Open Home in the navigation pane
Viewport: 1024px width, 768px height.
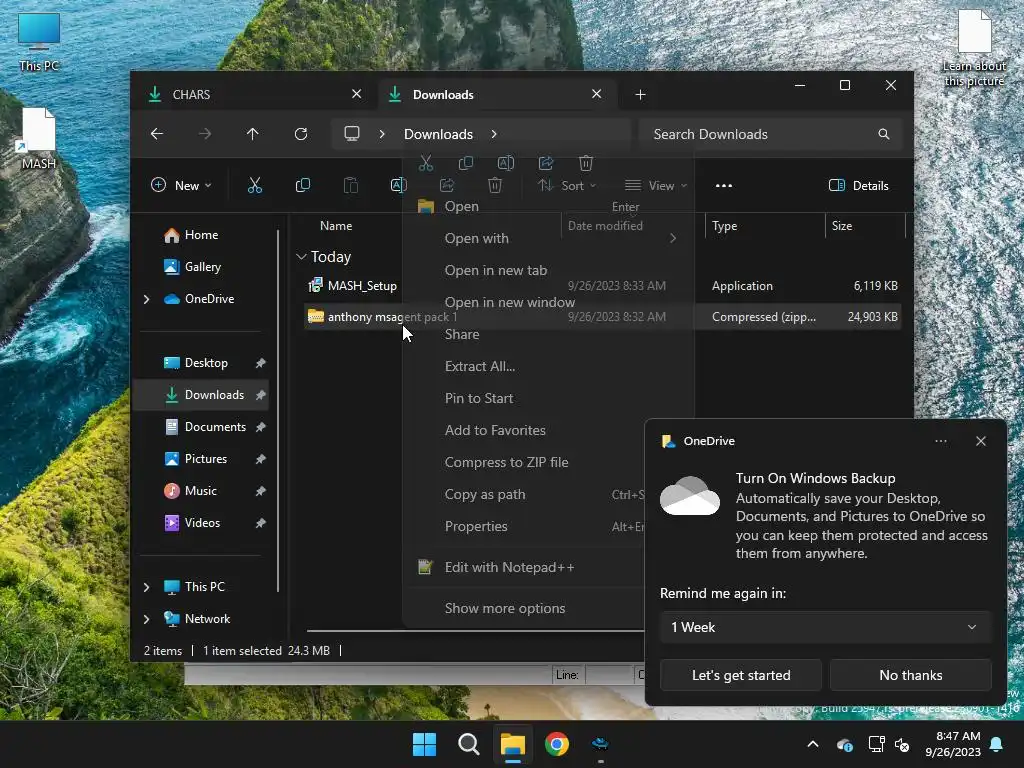201,235
